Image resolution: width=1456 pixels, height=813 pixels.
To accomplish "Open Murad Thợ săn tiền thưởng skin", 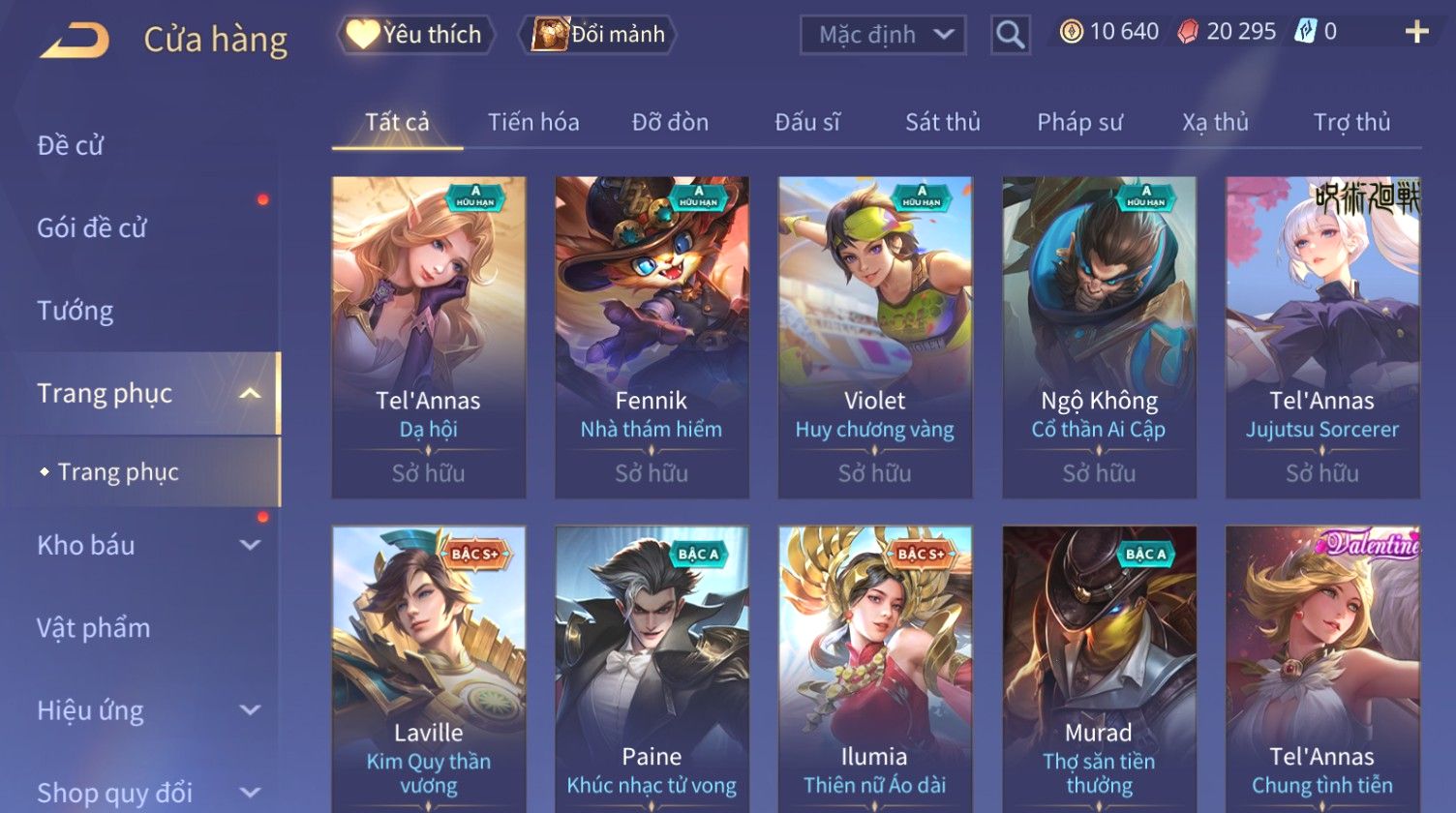I will click(x=1099, y=670).
